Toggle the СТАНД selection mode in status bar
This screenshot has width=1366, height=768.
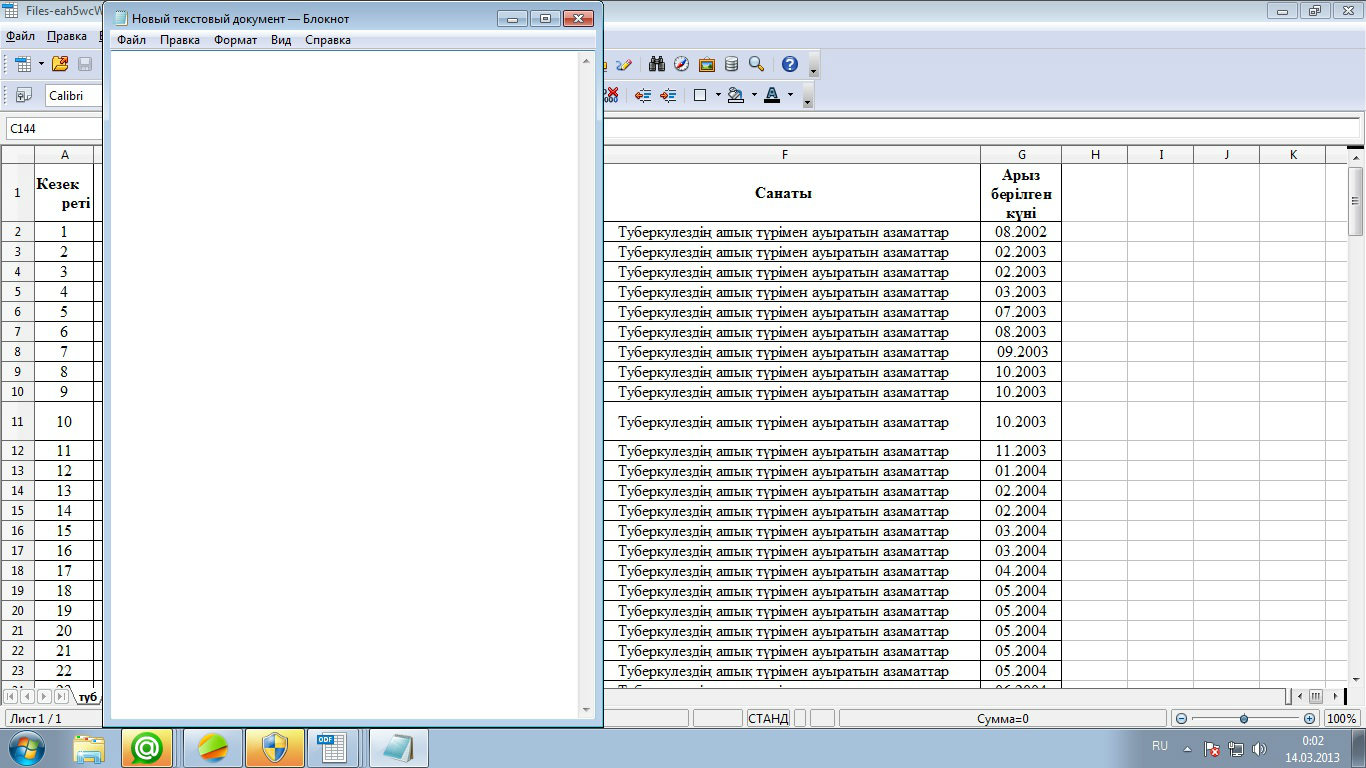click(768, 718)
